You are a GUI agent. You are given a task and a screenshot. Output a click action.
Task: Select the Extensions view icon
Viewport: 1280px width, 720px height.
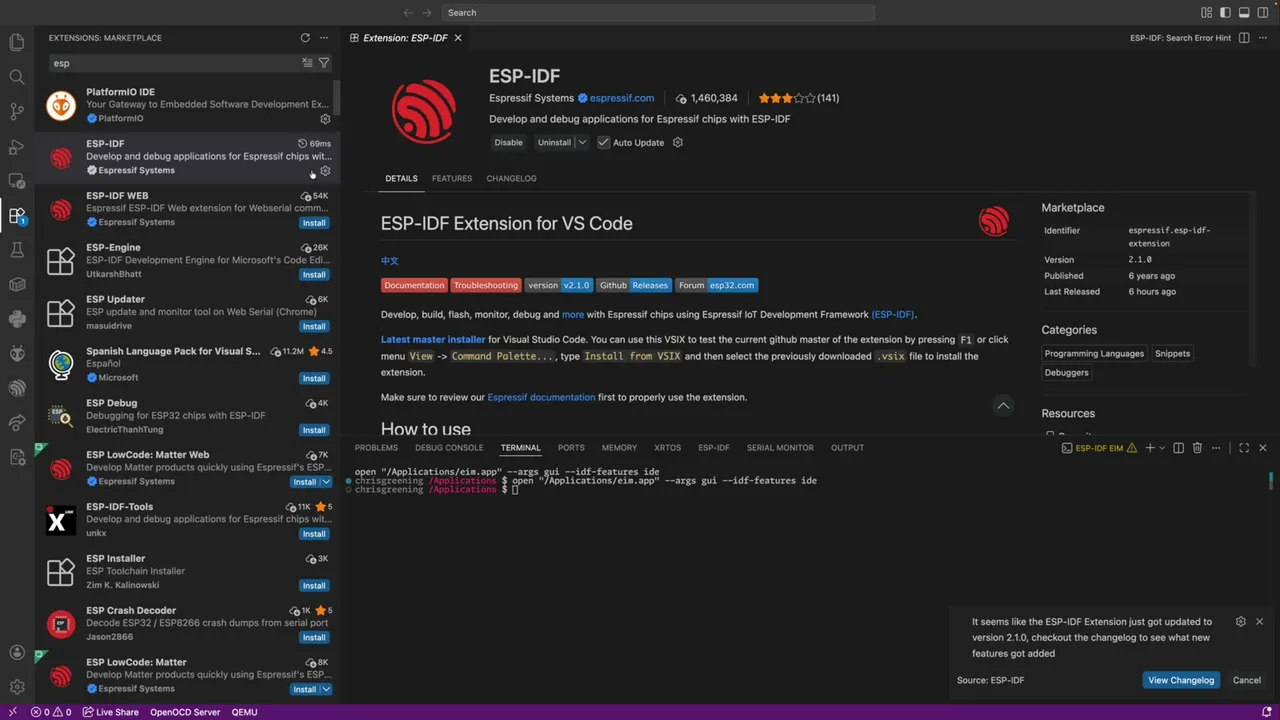click(17, 215)
